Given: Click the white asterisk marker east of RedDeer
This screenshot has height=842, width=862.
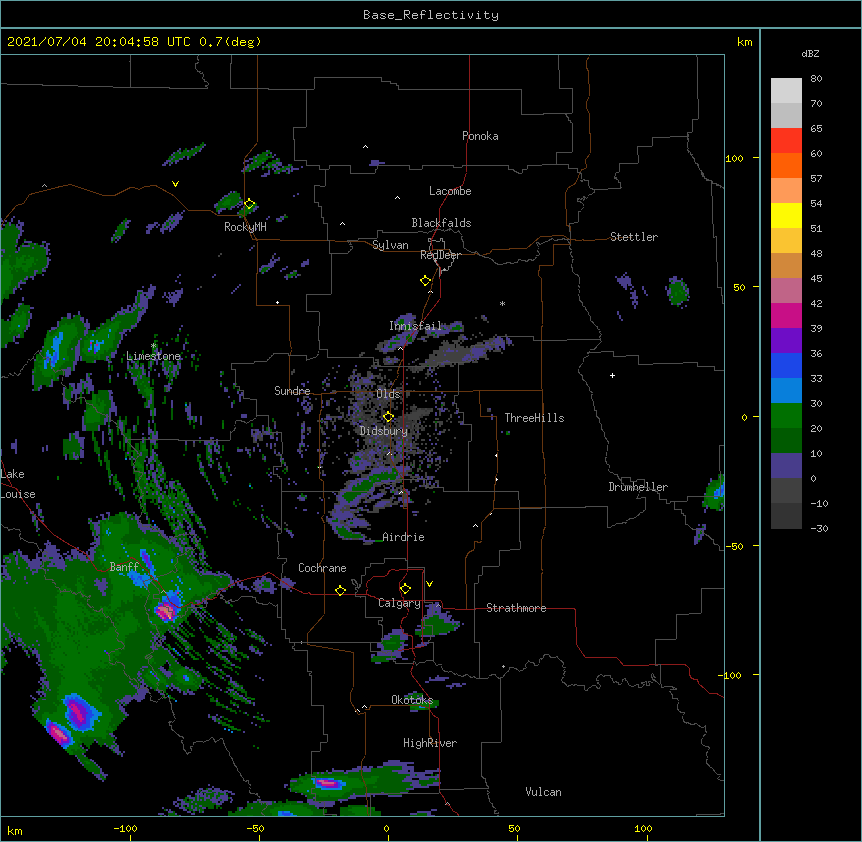Looking at the screenshot, I should pos(502,303).
